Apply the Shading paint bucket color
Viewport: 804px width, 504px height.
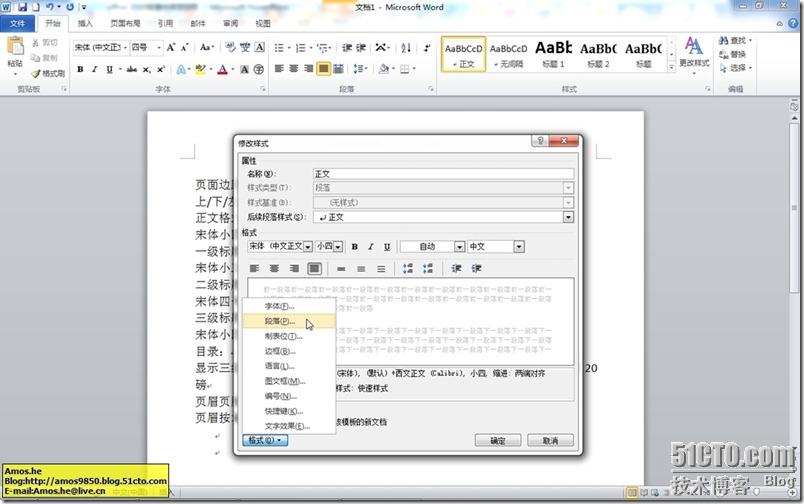(384, 69)
